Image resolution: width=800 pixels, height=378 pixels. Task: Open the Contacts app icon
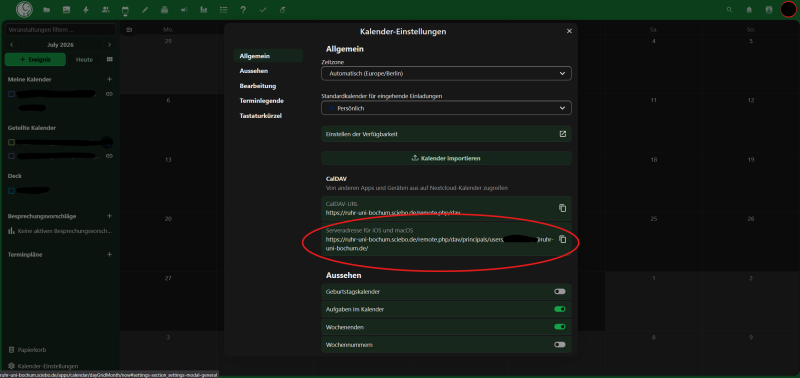tap(106, 10)
